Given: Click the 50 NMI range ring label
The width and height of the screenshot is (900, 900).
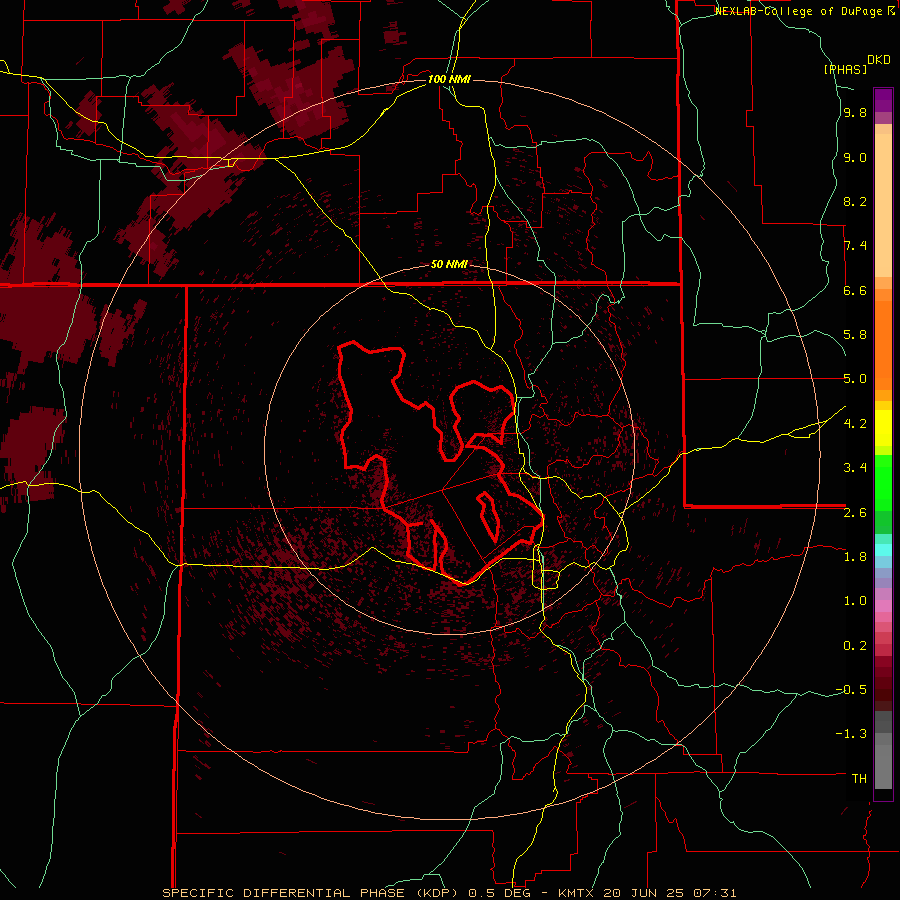Looking at the screenshot, I should point(449,264).
